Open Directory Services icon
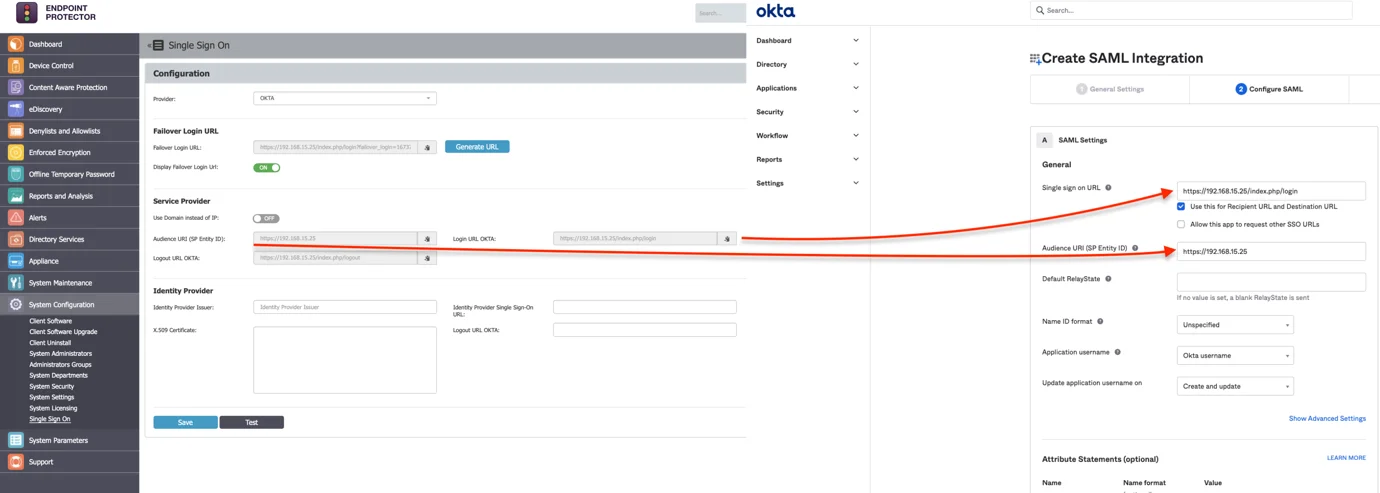This screenshot has width=1380, height=493. [x=15, y=240]
